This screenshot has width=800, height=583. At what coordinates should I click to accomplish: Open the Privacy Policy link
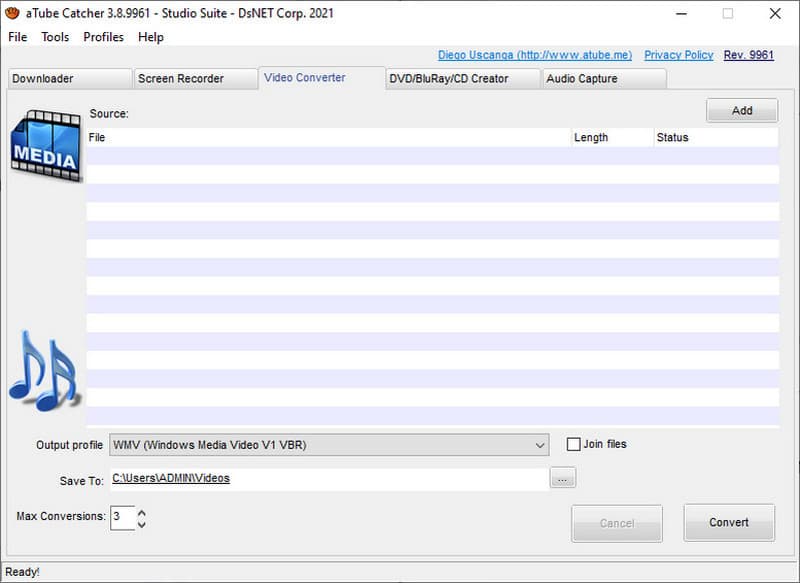click(678, 55)
